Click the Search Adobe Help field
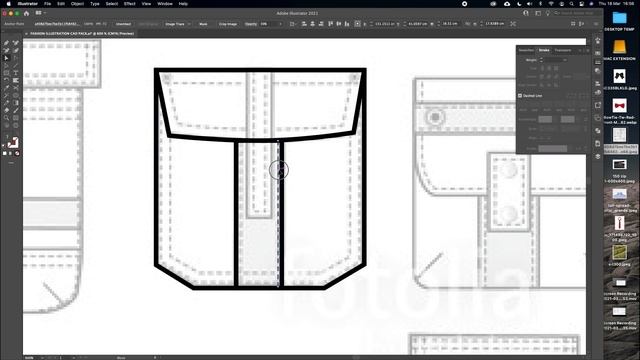The width and height of the screenshot is (640, 360). click(576, 13)
